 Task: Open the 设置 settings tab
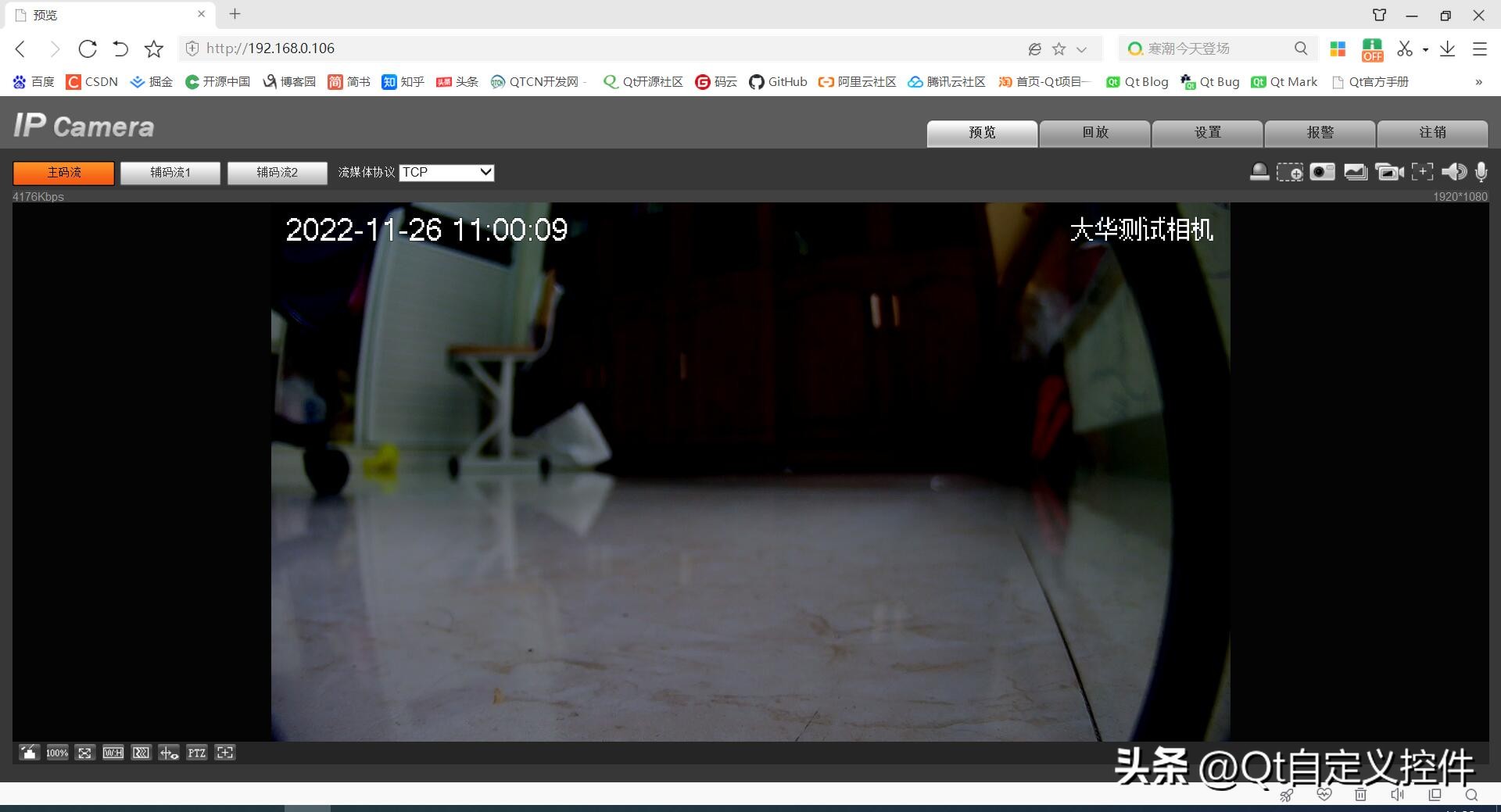click(1207, 133)
